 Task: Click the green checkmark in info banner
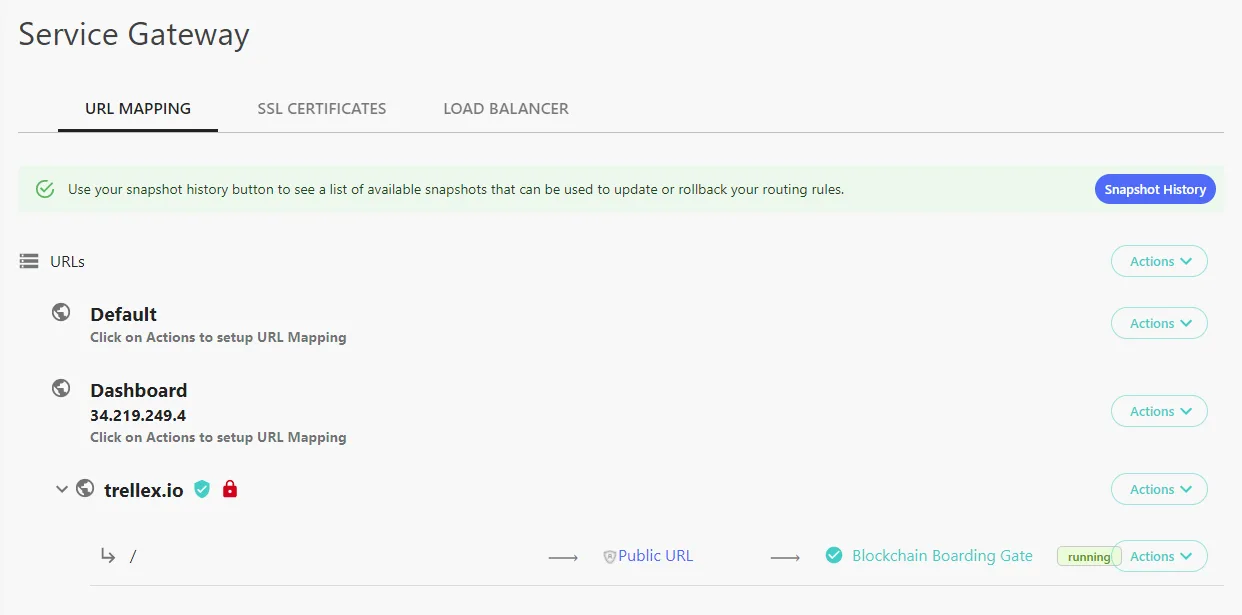[x=45, y=189]
